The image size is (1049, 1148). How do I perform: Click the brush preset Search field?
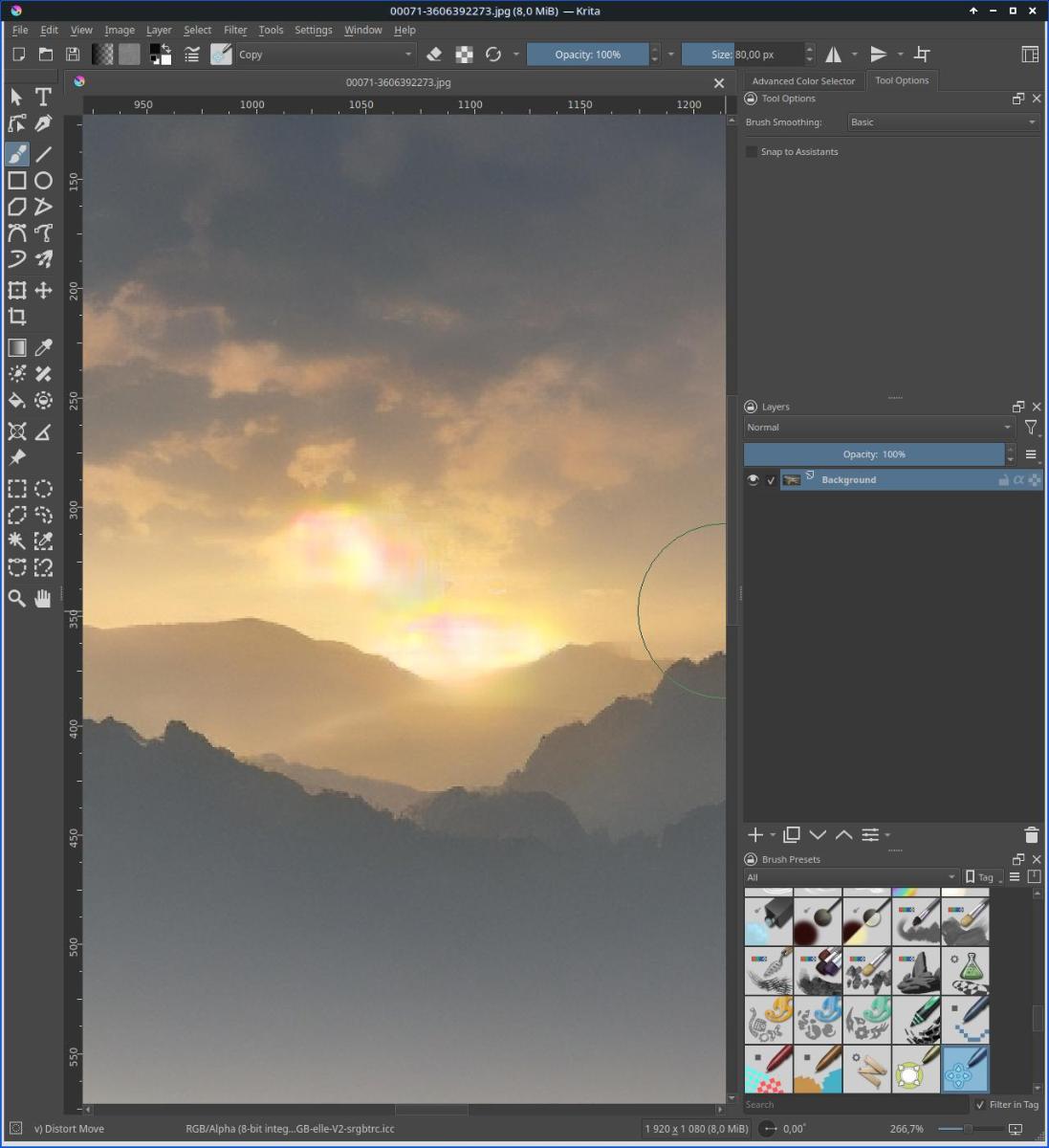pos(856,1104)
